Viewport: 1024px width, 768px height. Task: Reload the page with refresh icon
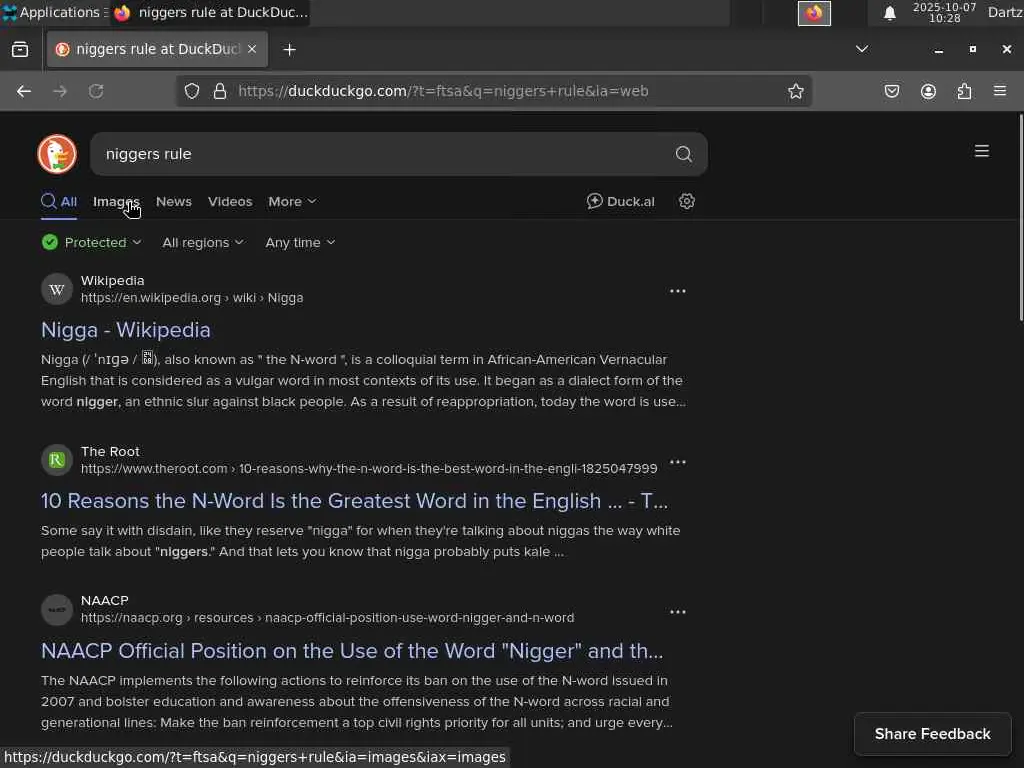[96, 91]
